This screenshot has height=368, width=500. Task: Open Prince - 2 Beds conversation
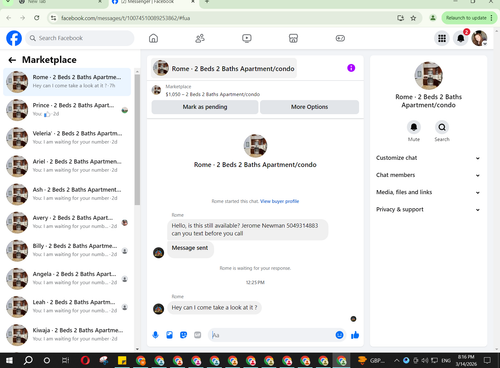point(67,110)
